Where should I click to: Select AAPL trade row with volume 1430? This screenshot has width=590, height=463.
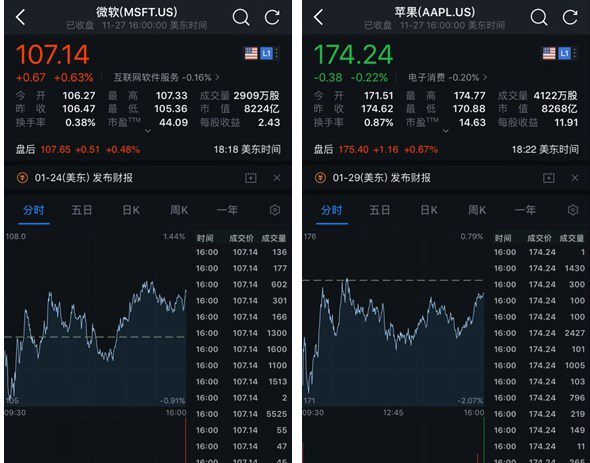point(539,268)
